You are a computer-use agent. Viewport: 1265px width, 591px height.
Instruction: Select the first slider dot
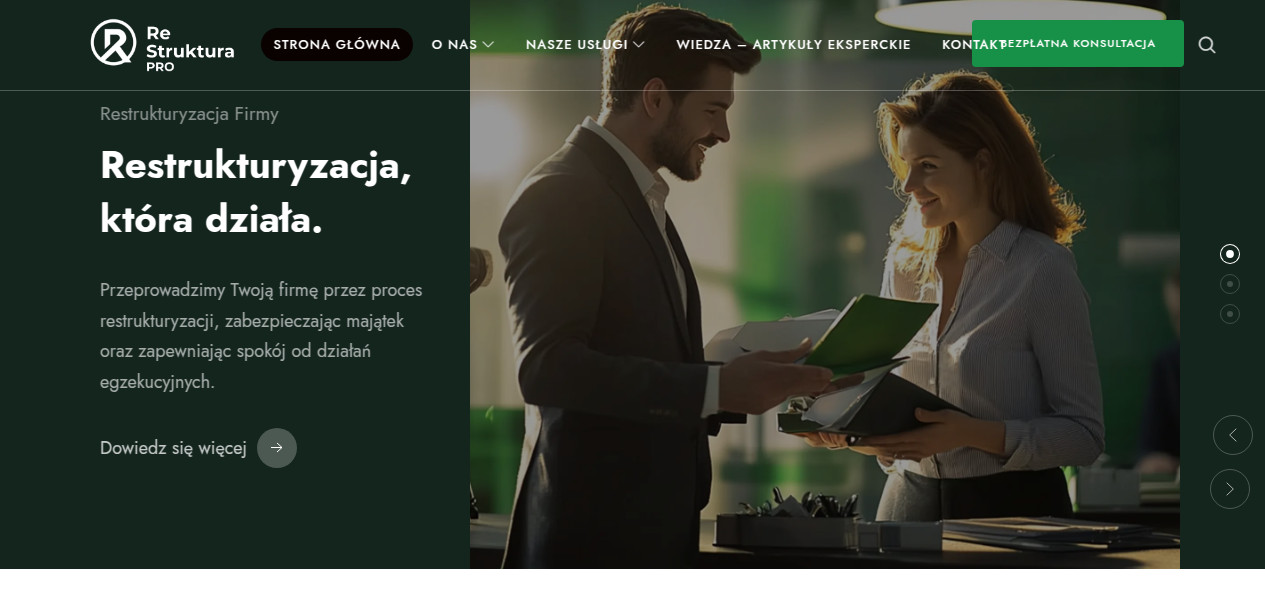point(1230,254)
